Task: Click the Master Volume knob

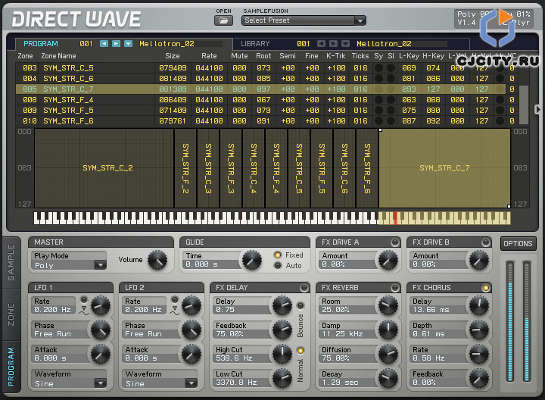Action: [x=157, y=260]
